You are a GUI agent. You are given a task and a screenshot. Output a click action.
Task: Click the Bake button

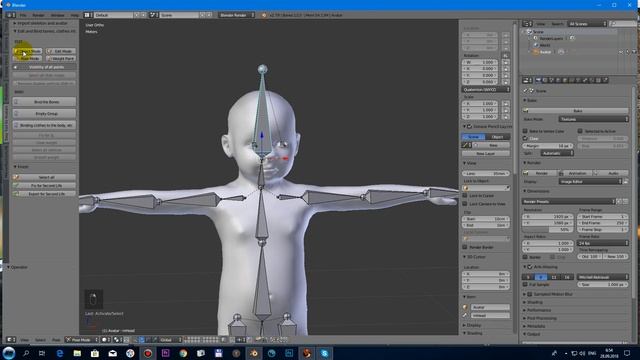click(x=576, y=111)
